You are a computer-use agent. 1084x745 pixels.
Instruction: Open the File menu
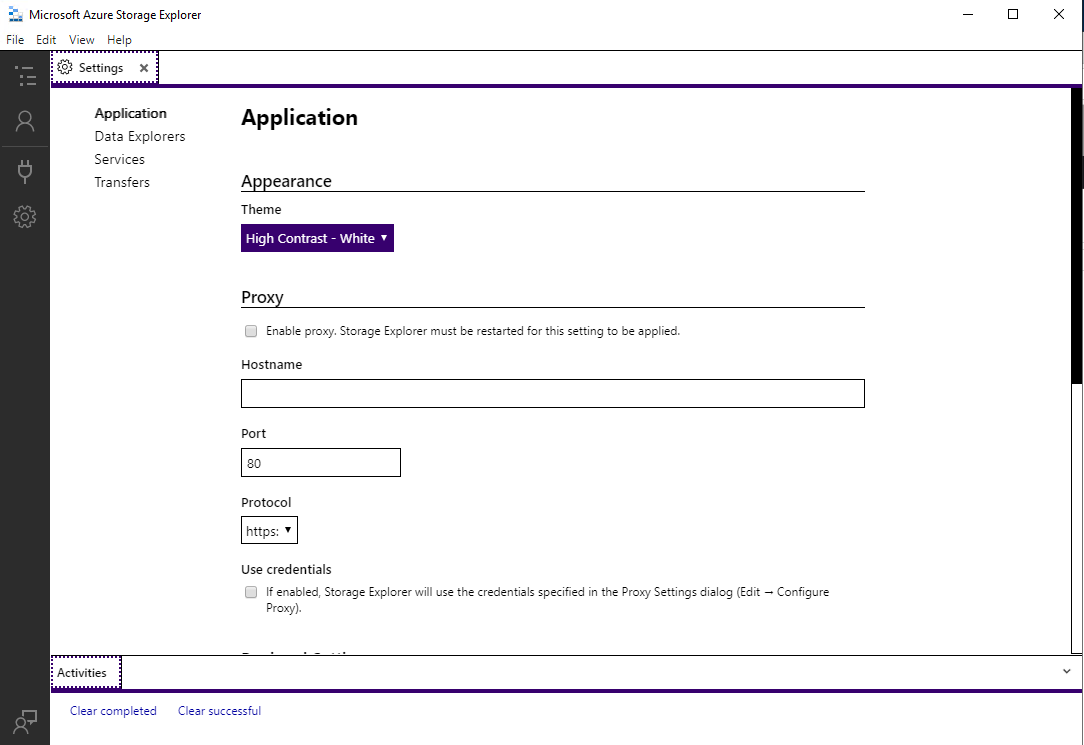click(x=15, y=39)
